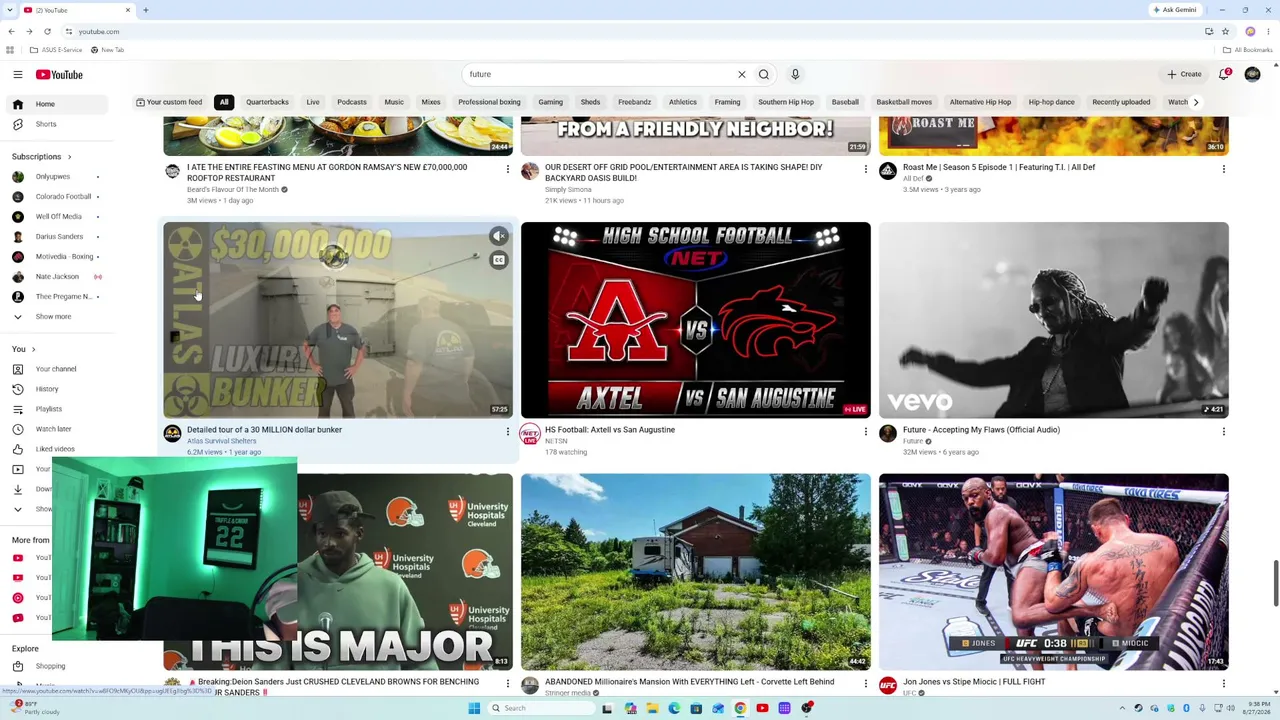Viewport: 1280px width, 720px height.
Task: Open options for Accepting My Flaws video
Action: pyautogui.click(x=1223, y=431)
